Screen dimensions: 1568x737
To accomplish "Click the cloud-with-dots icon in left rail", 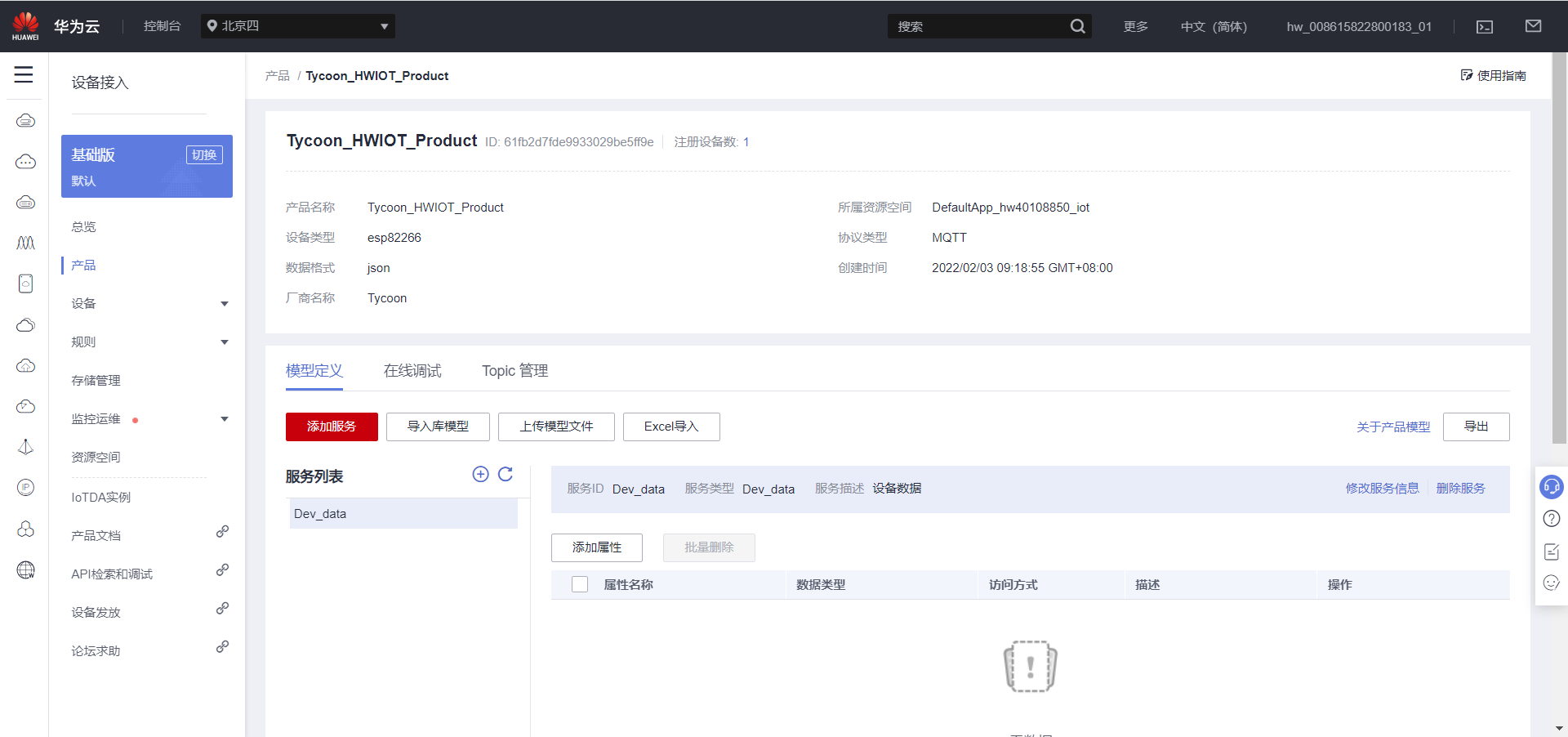I will (x=26, y=161).
